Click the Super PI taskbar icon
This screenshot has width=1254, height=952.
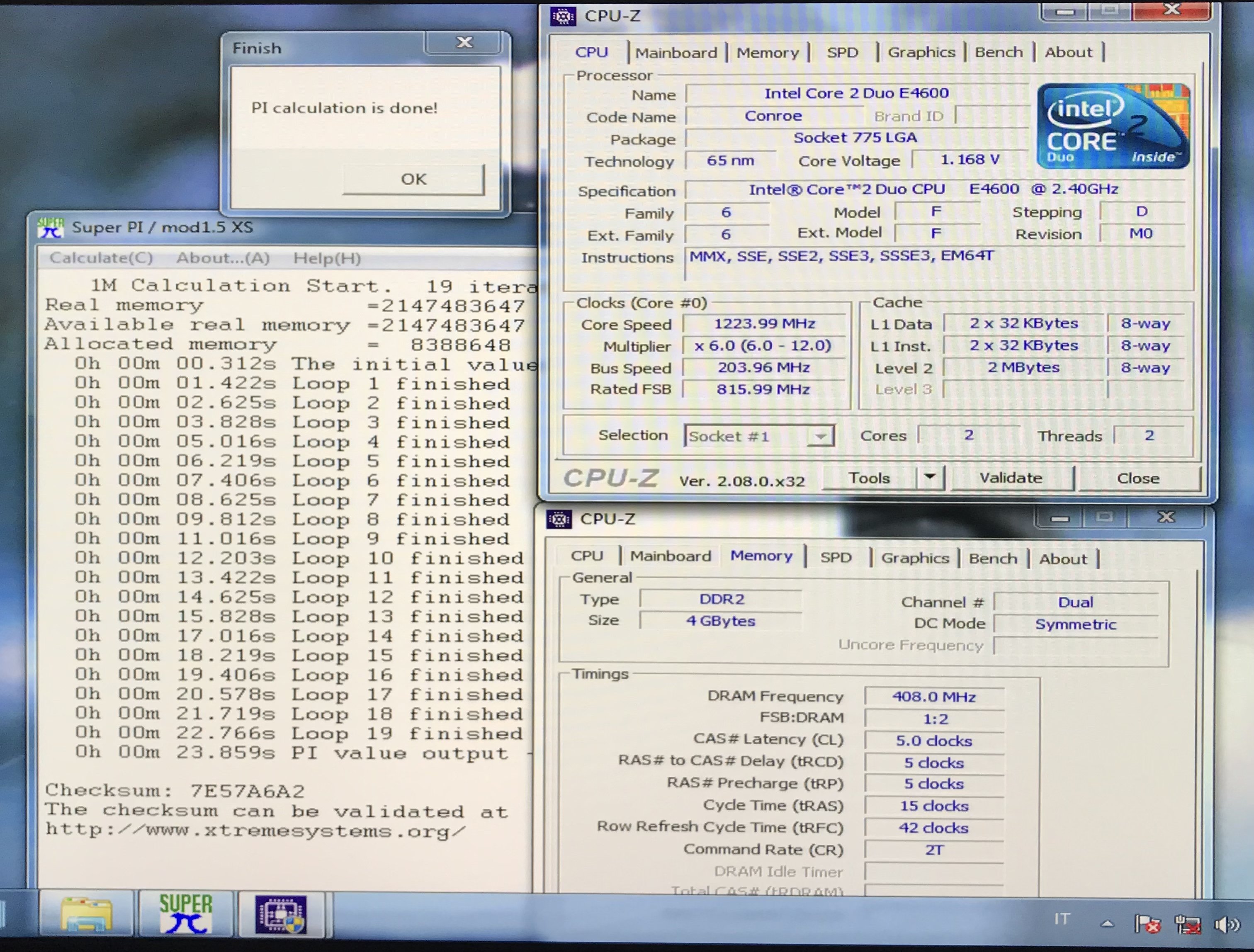point(186,915)
